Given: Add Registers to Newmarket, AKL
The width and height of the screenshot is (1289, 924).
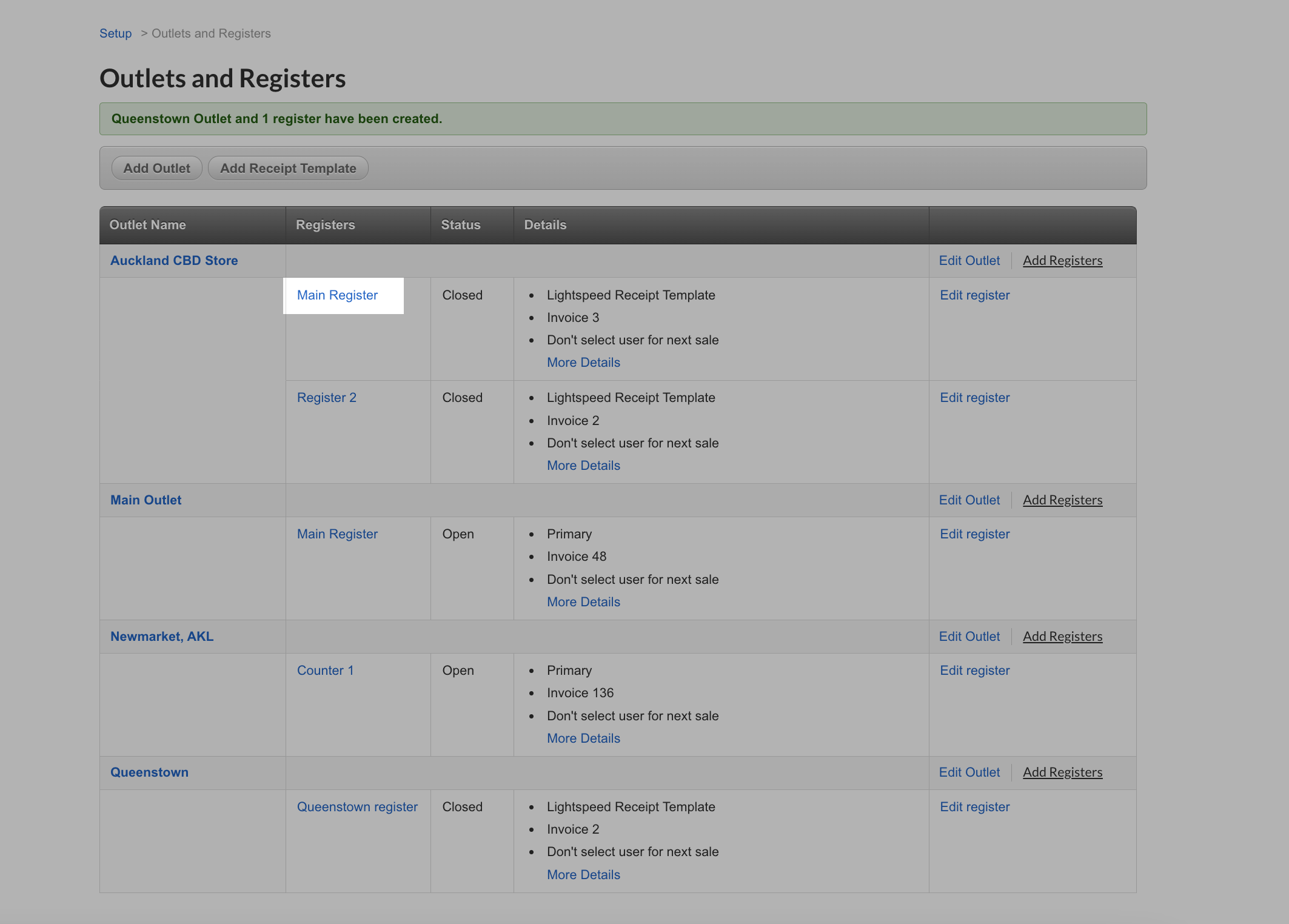Looking at the screenshot, I should pyautogui.click(x=1063, y=636).
